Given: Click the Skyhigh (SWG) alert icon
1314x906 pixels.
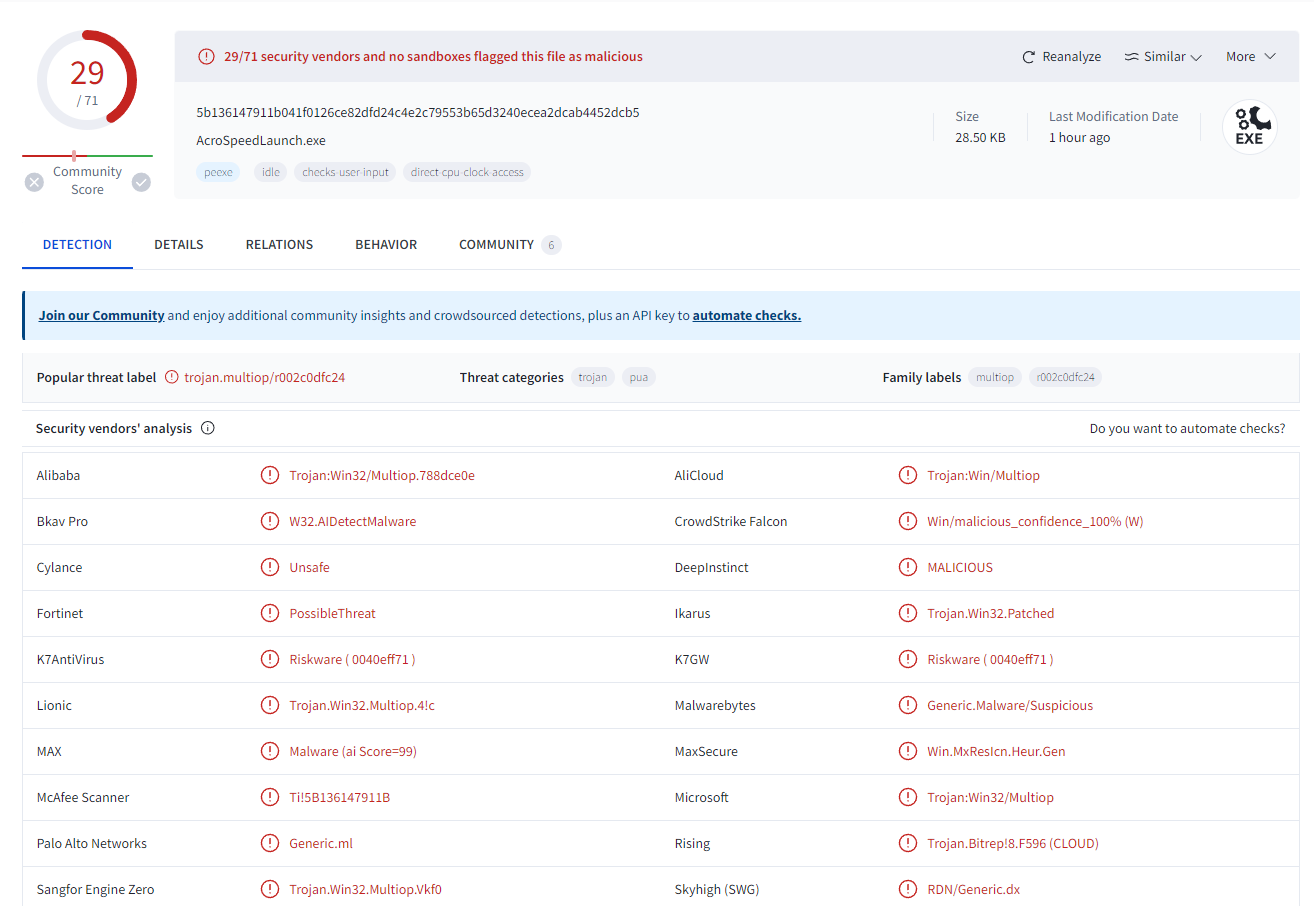Looking at the screenshot, I should pos(908,889).
